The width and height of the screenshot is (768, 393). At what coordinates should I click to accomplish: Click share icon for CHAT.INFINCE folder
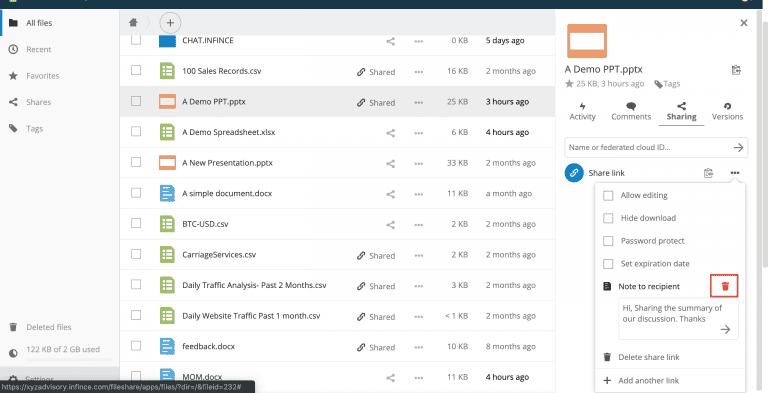coord(390,41)
